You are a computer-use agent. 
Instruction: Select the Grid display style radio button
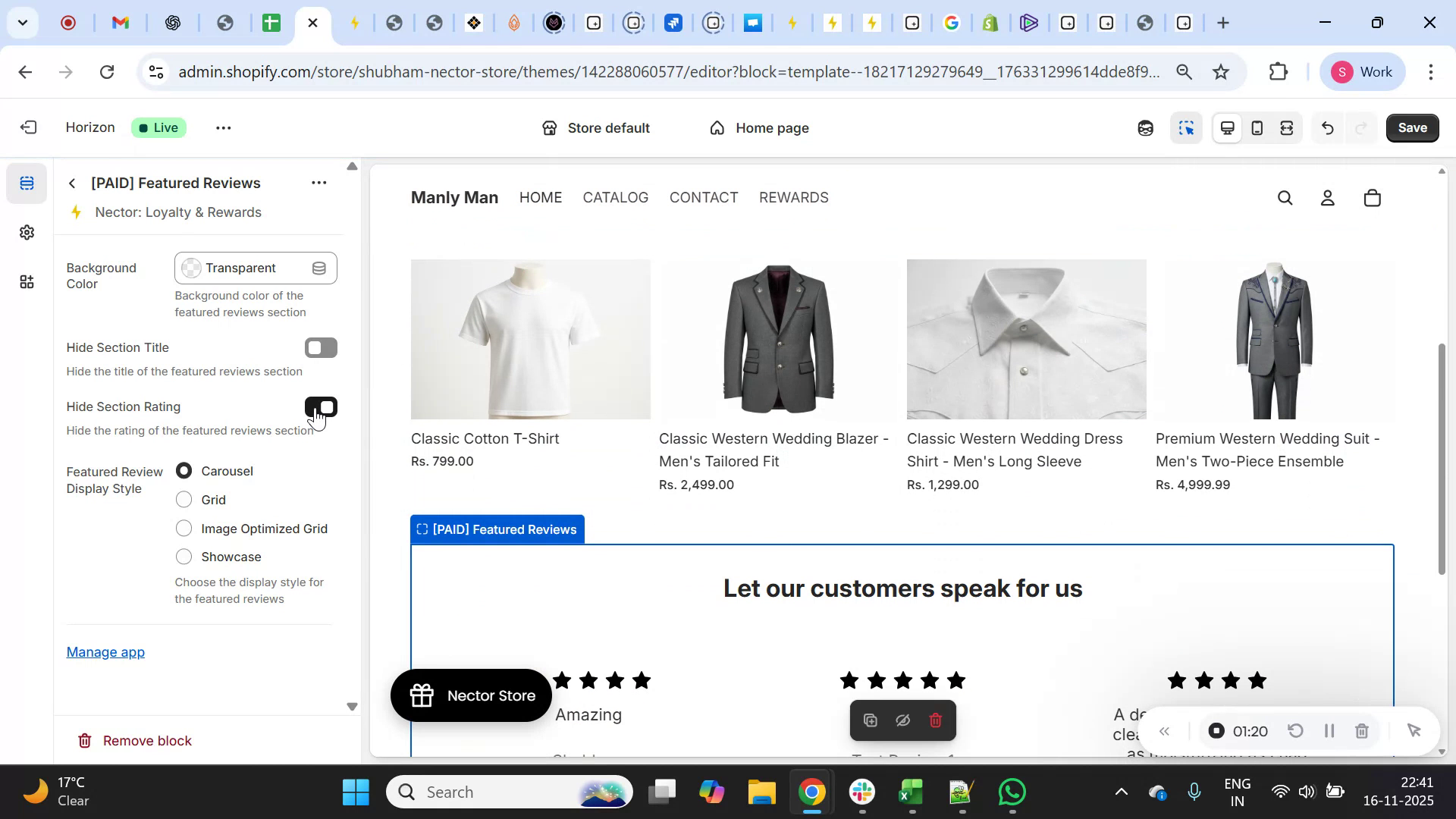(183, 500)
